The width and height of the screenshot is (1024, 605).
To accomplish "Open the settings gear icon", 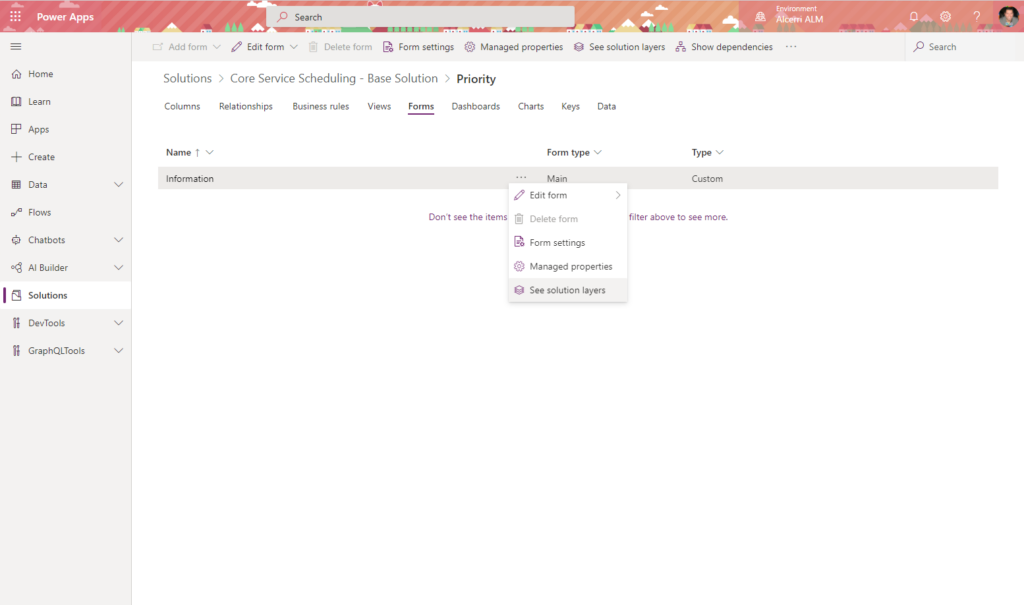I will point(945,17).
